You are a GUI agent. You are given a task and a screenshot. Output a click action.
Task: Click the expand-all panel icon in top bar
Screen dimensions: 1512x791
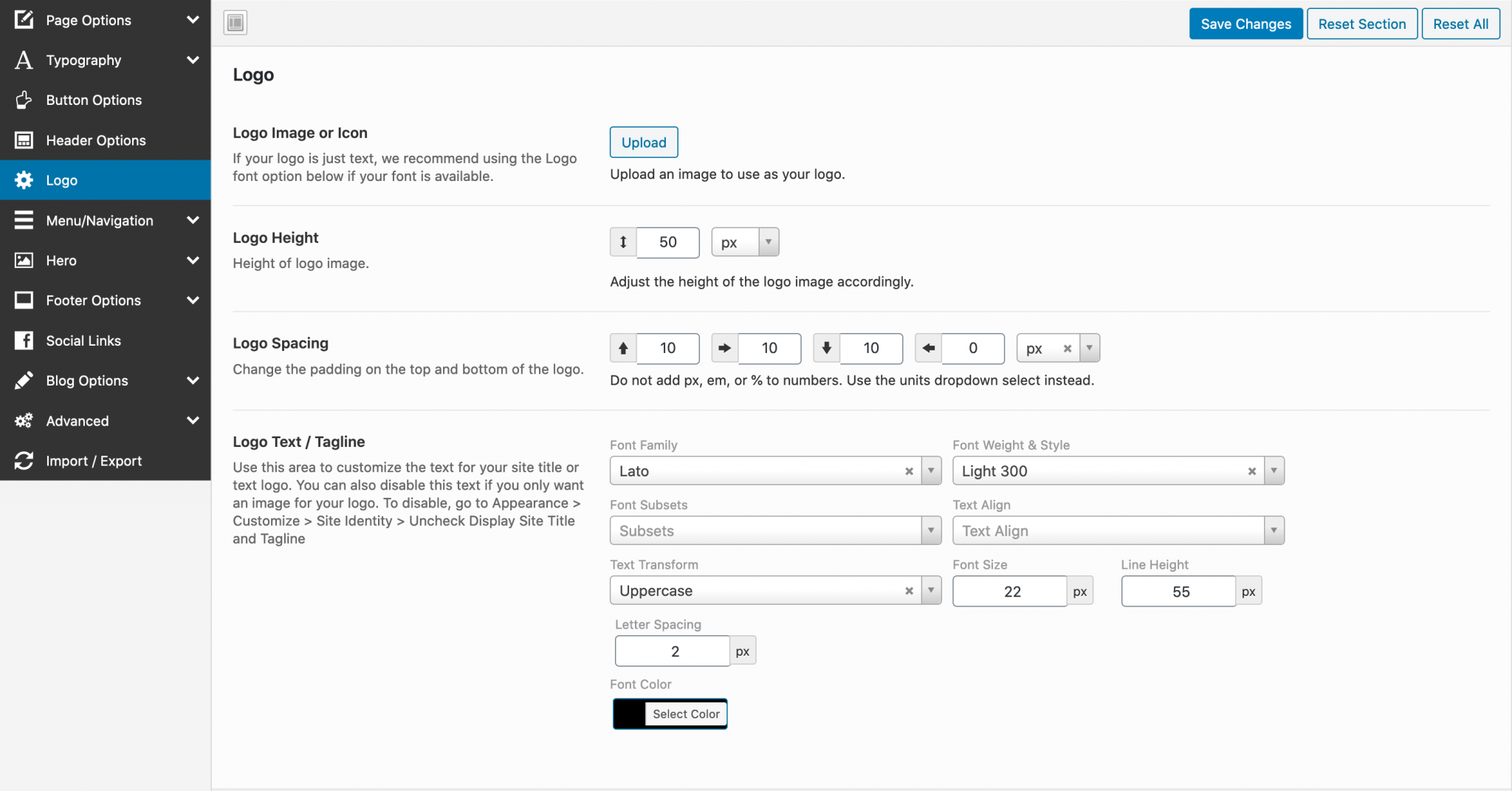(x=236, y=23)
